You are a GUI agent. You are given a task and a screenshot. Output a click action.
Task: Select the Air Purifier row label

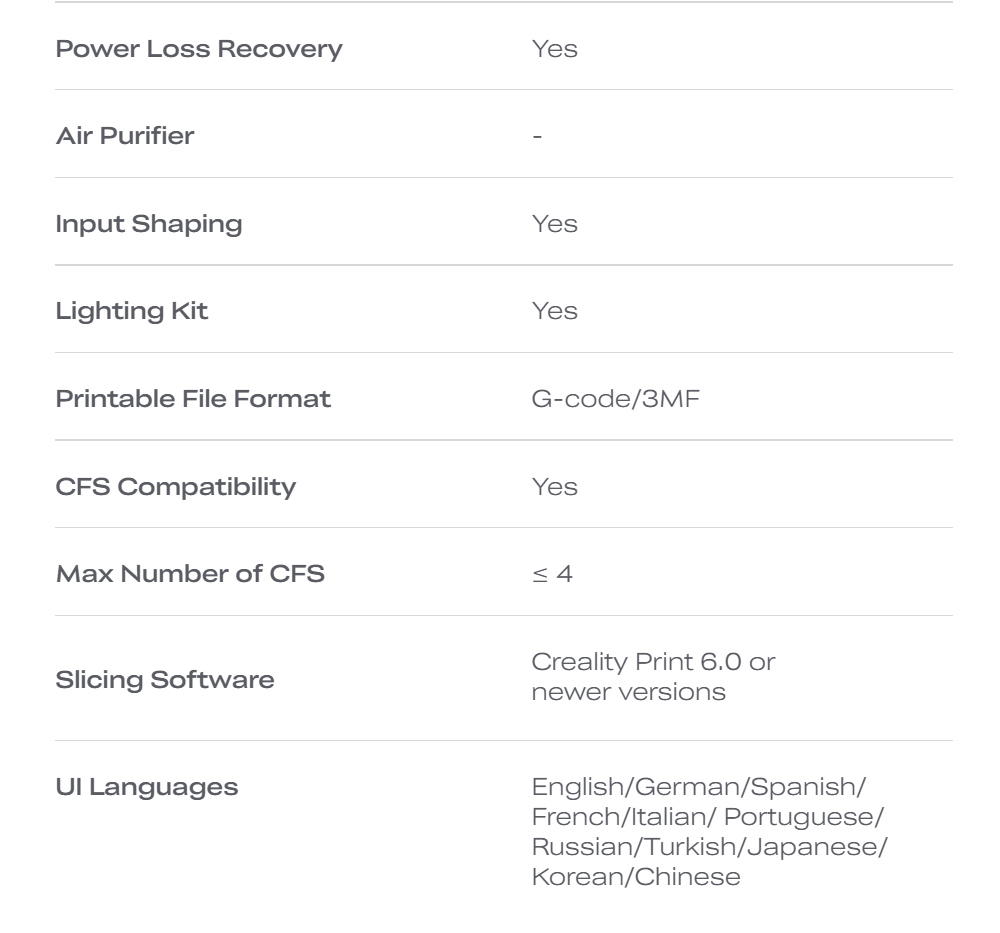click(125, 136)
